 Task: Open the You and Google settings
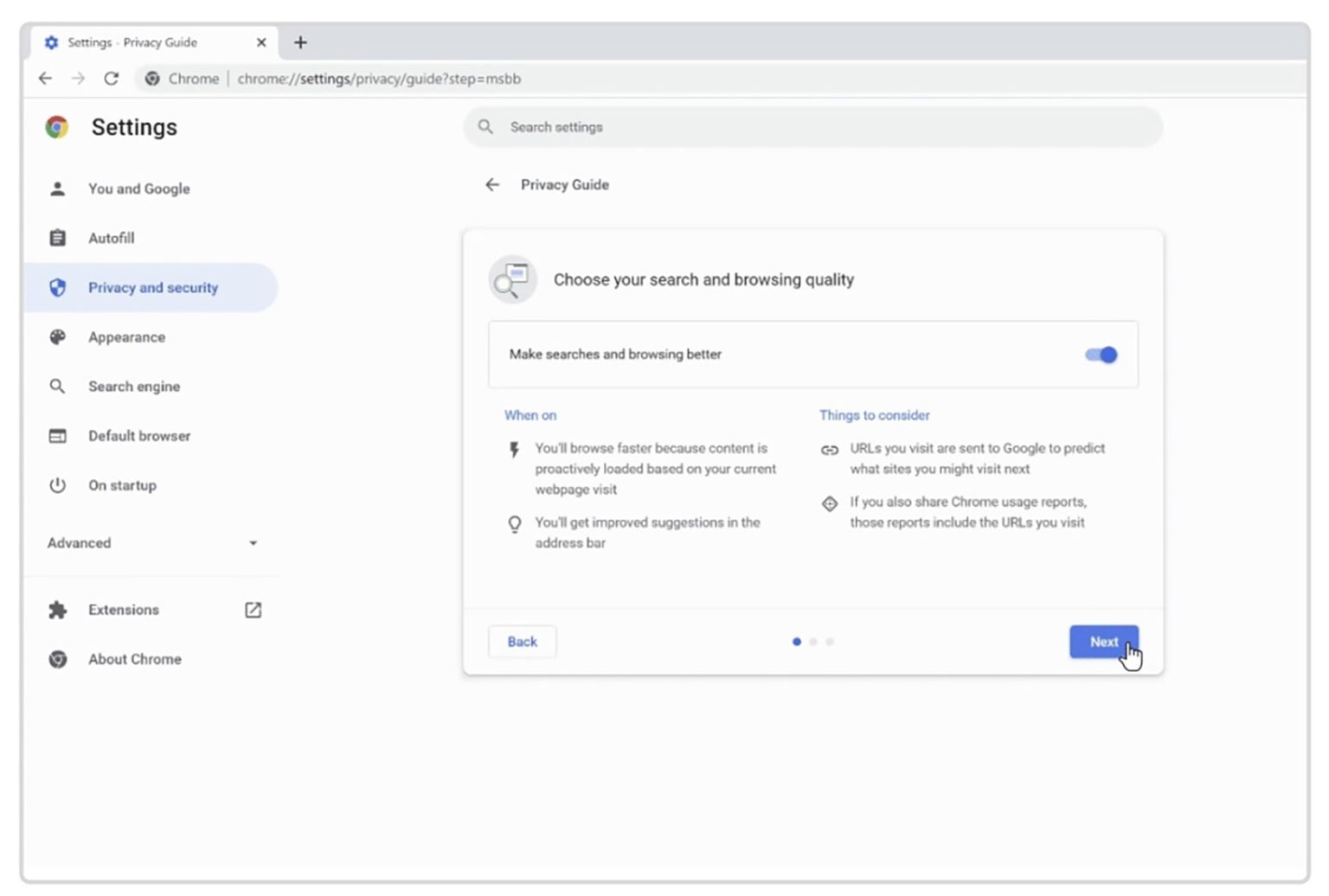pos(138,189)
